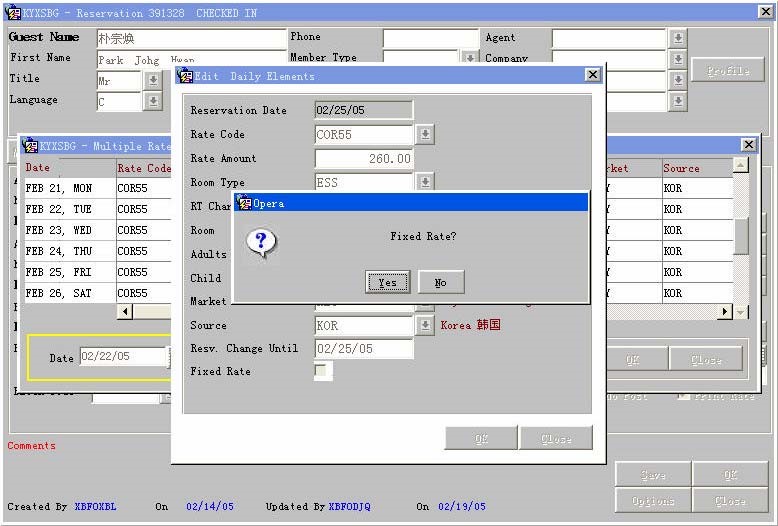Click the Created By user XBFOXBL

[95, 507]
